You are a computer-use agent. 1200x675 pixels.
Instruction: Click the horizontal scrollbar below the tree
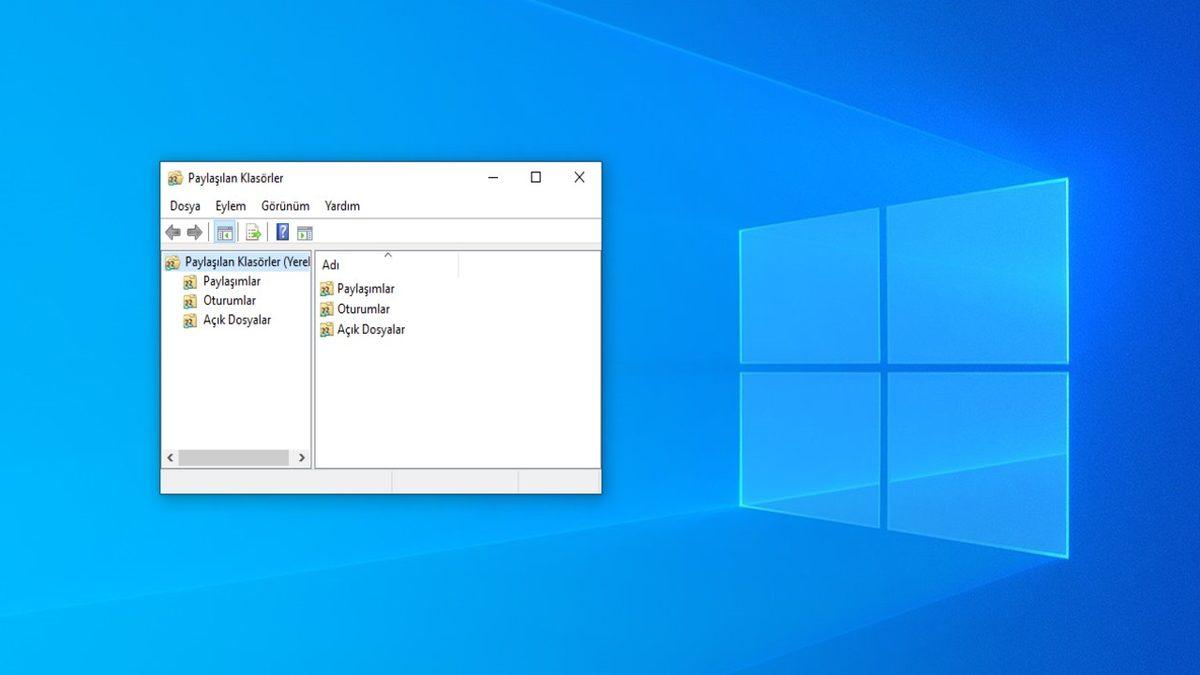[x=235, y=457]
